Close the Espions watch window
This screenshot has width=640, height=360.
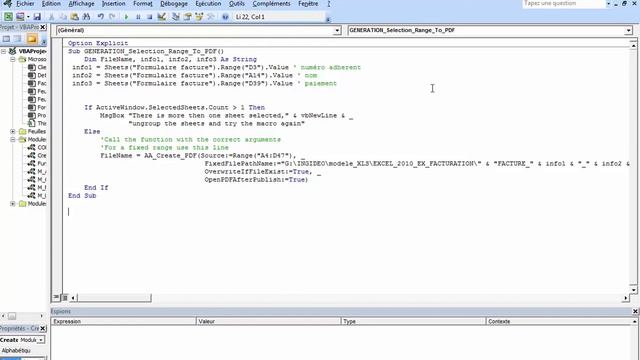click(635, 311)
